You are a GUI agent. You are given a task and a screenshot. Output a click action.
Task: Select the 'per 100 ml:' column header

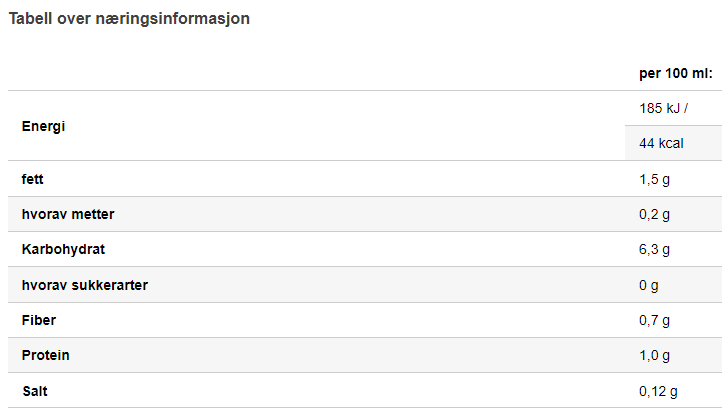675,73
